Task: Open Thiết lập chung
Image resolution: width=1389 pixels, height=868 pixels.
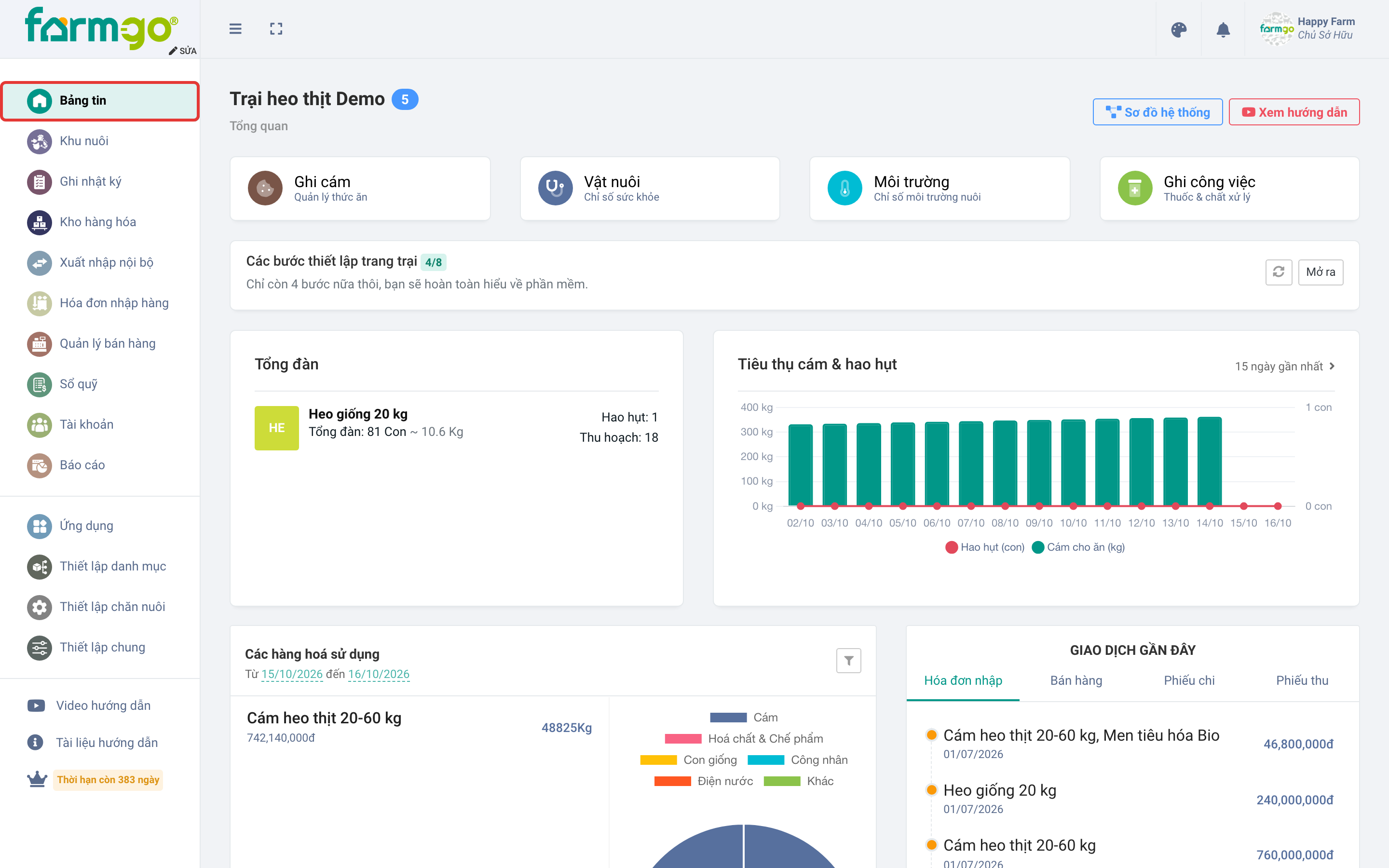Action: (x=100, y=647)
